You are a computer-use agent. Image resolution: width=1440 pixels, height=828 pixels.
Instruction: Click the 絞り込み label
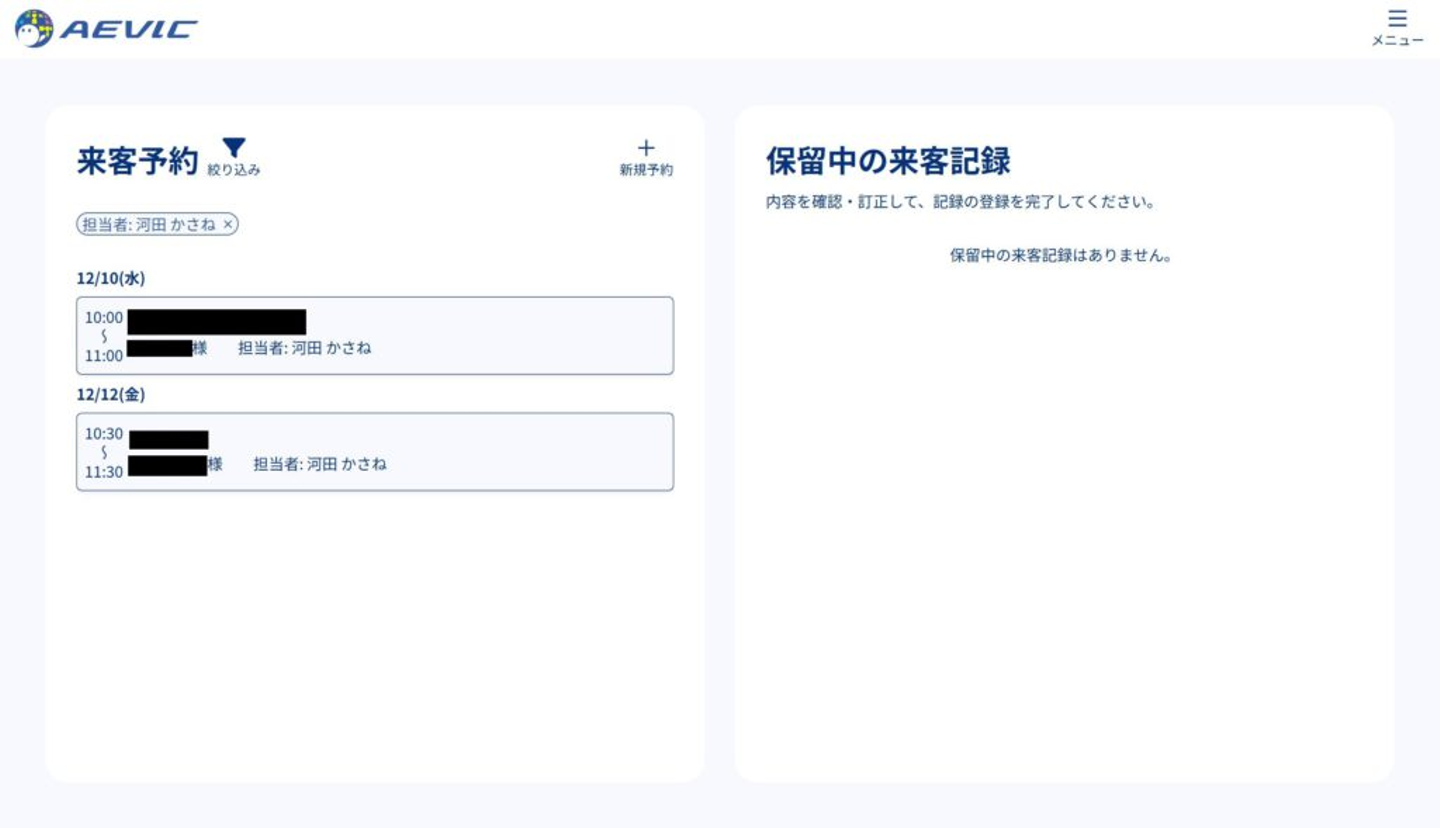coord(233,171)
